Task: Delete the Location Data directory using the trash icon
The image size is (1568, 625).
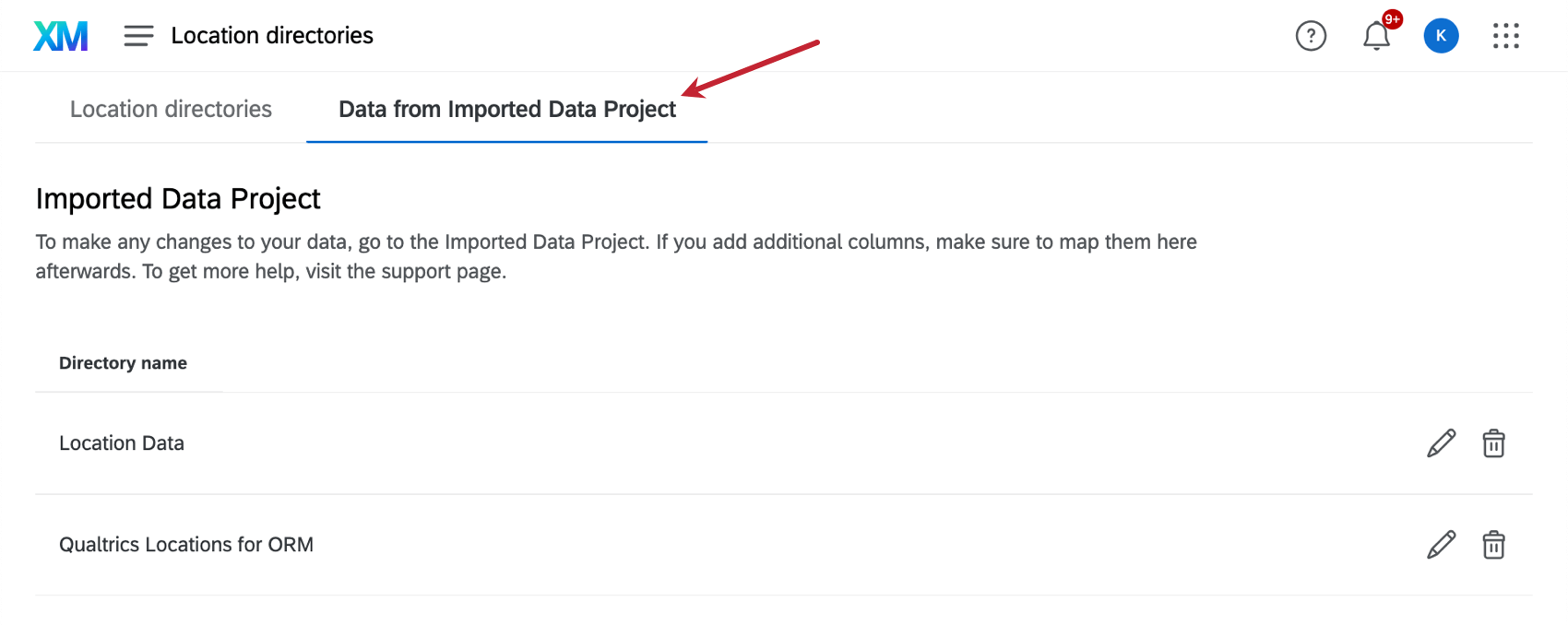Action: pos(1494,443)
